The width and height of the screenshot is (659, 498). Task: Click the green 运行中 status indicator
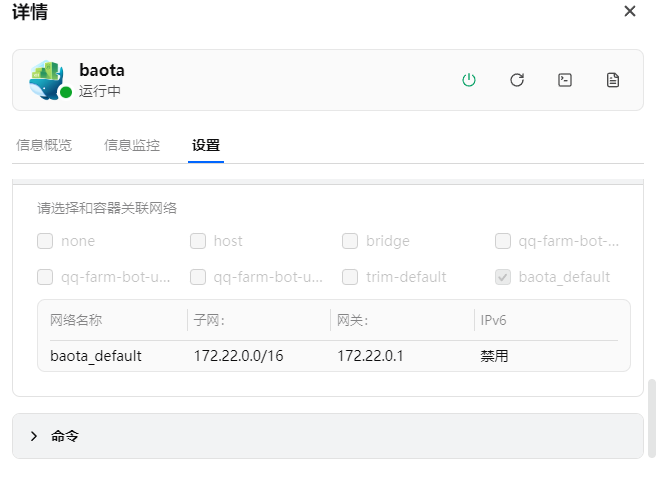coord(66,92)
